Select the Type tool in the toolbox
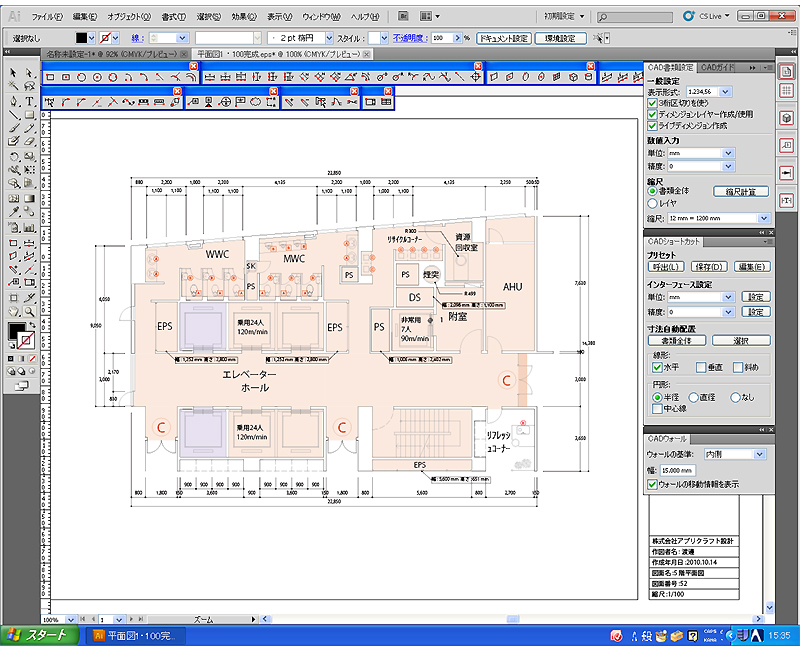This screenshot has height=646, width=800. (x=30, y=101)
